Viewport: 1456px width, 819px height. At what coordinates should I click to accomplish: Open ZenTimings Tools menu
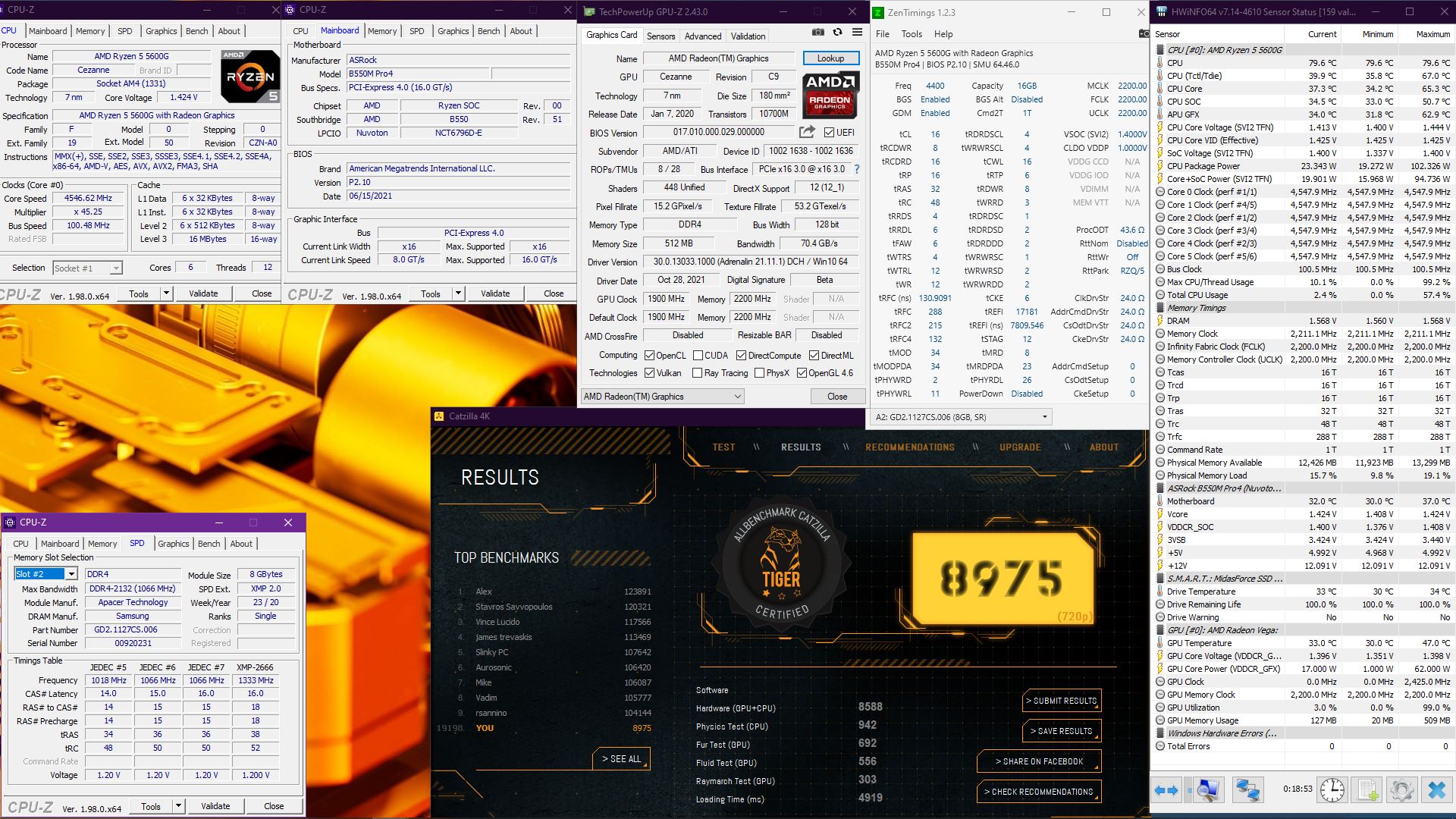(x=912, y=34)
